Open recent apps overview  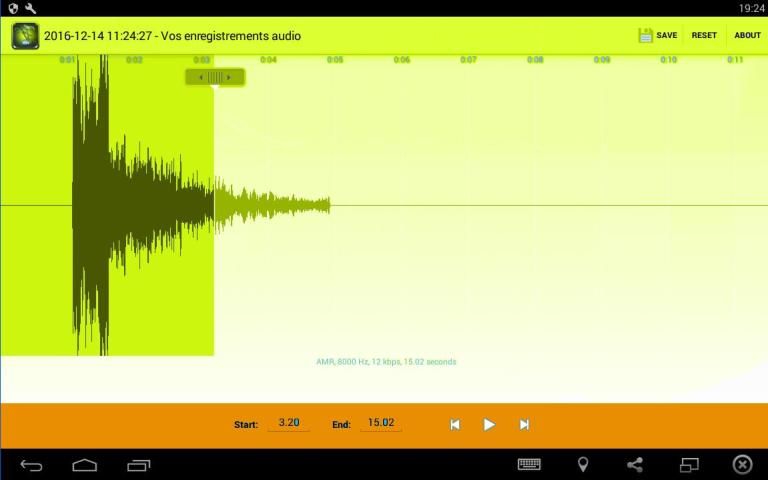pyautogui.click(x=139, y=464)
